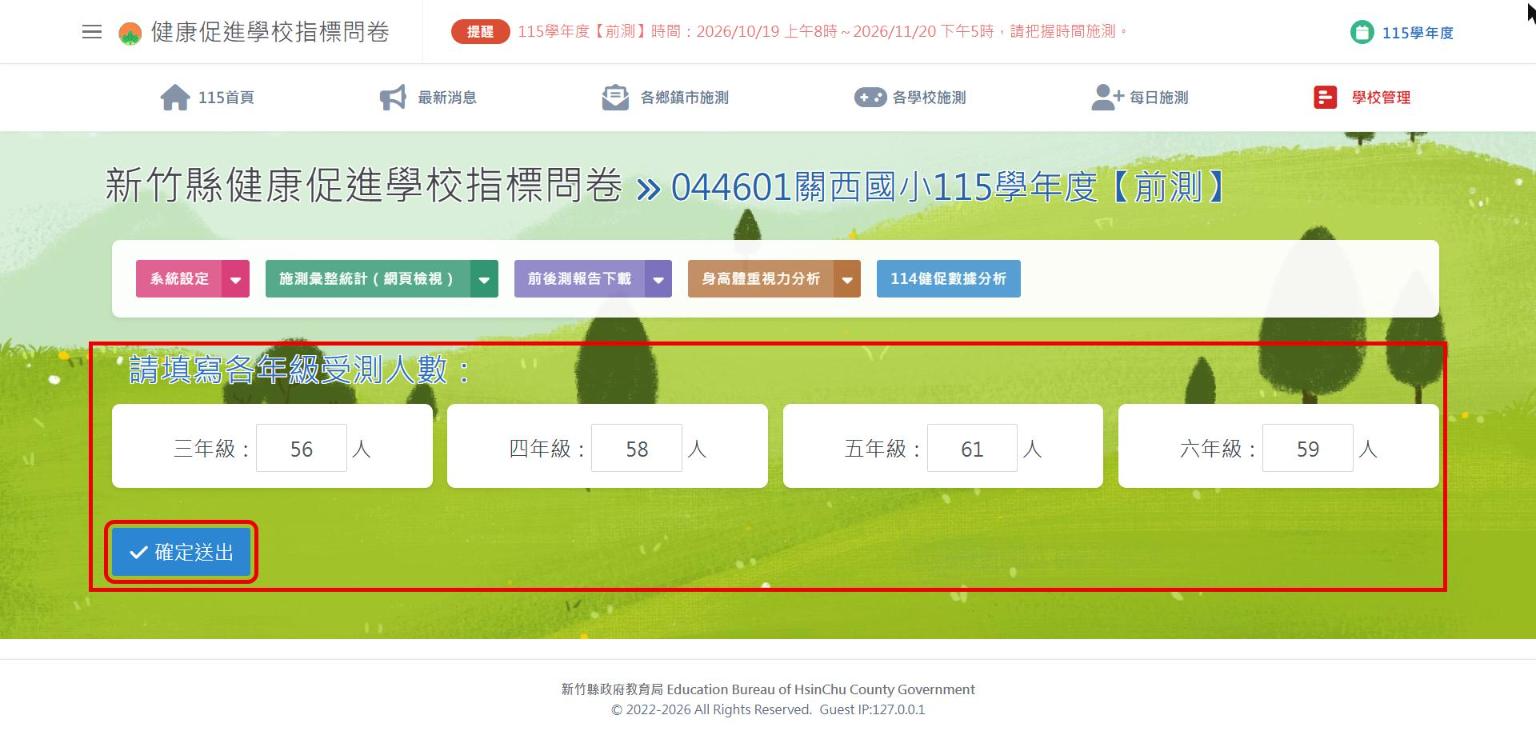
Task: Open the 學校管理 menu item
Action: tap(1362, 97)
